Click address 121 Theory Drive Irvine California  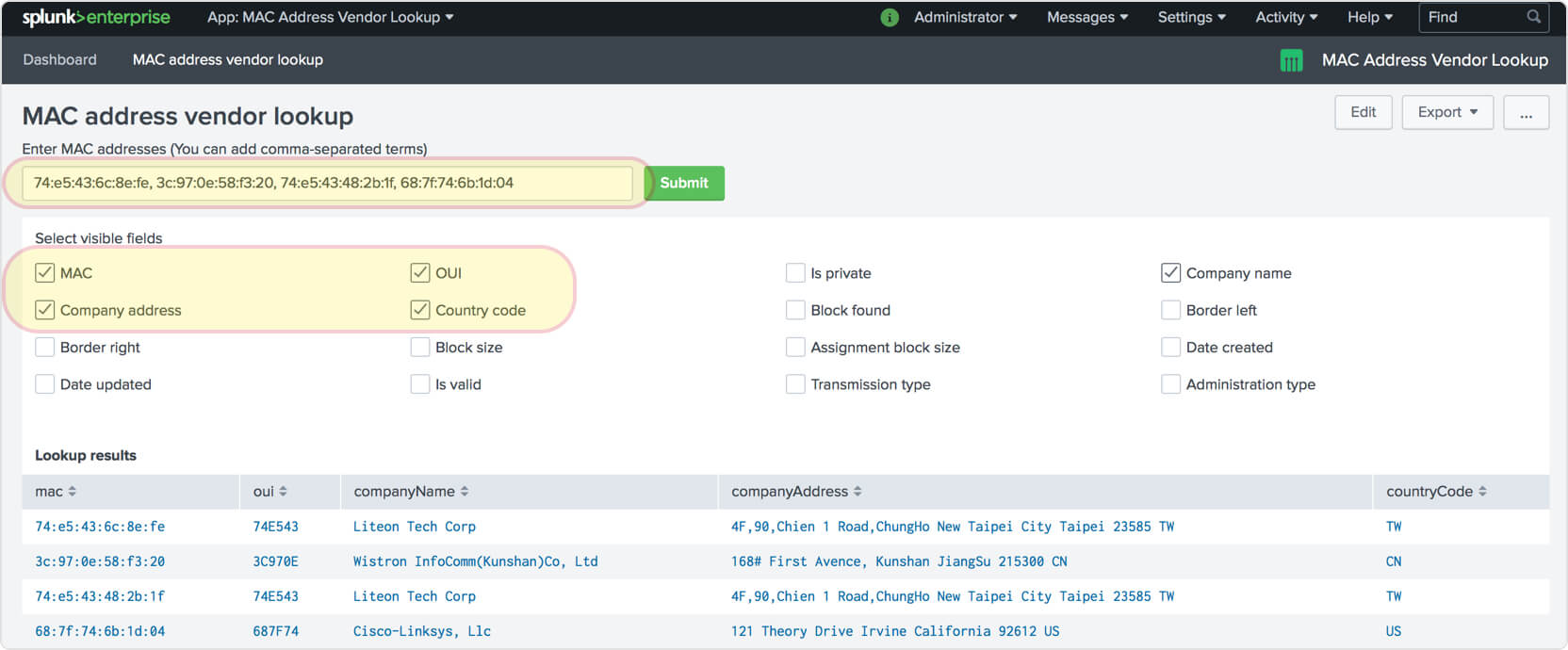click(895, 631)
